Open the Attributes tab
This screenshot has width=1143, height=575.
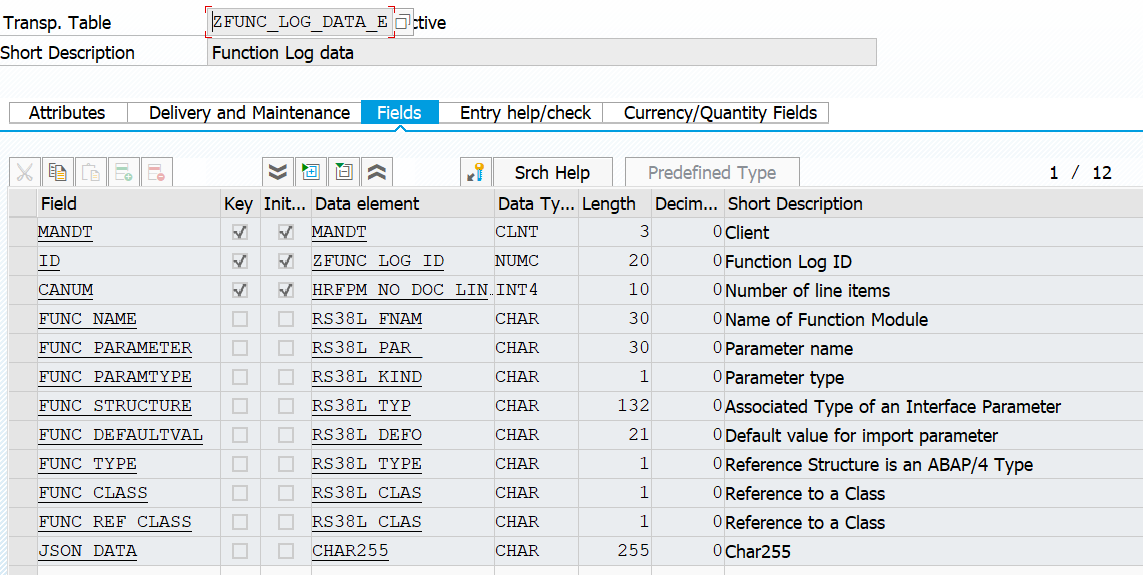tap(68, 113)
